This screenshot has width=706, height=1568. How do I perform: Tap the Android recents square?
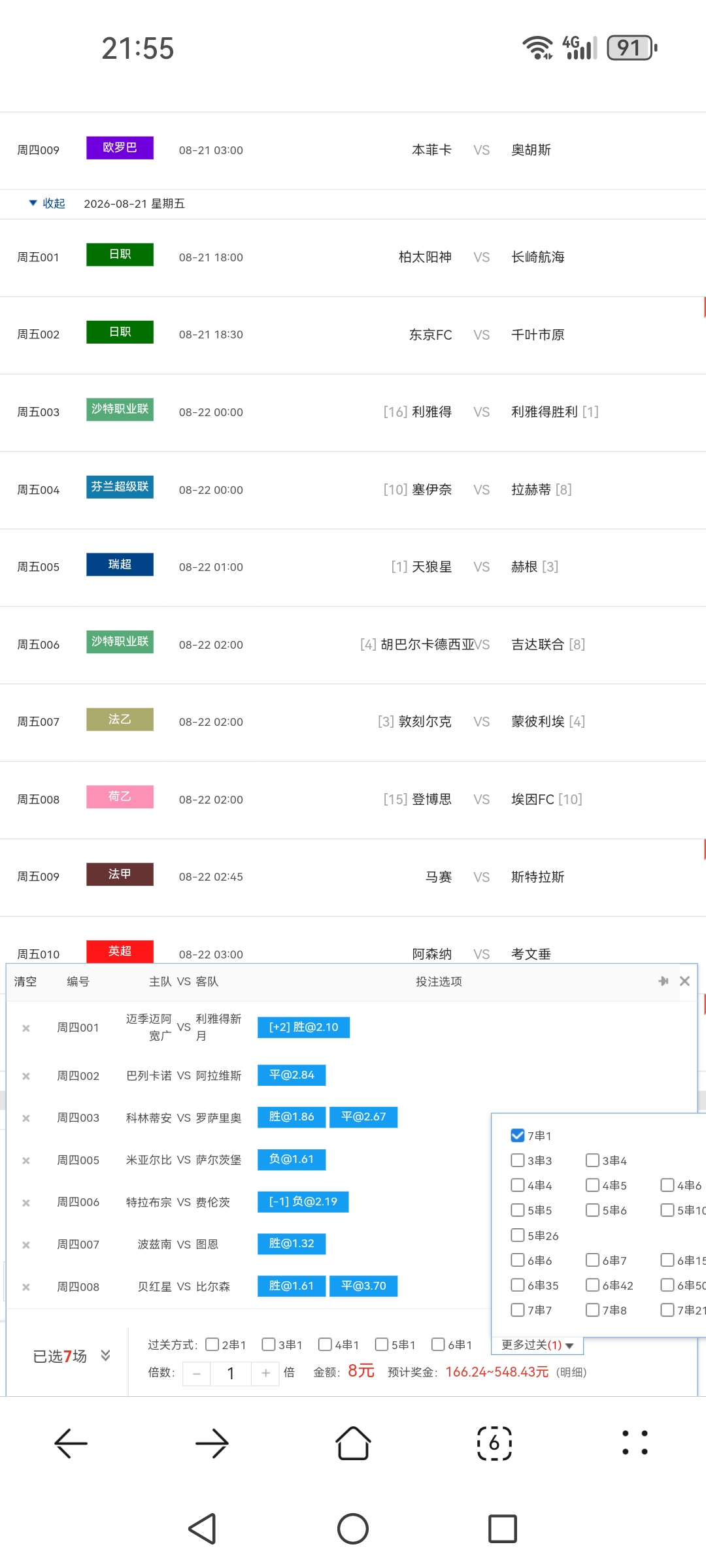(503, 1529)
